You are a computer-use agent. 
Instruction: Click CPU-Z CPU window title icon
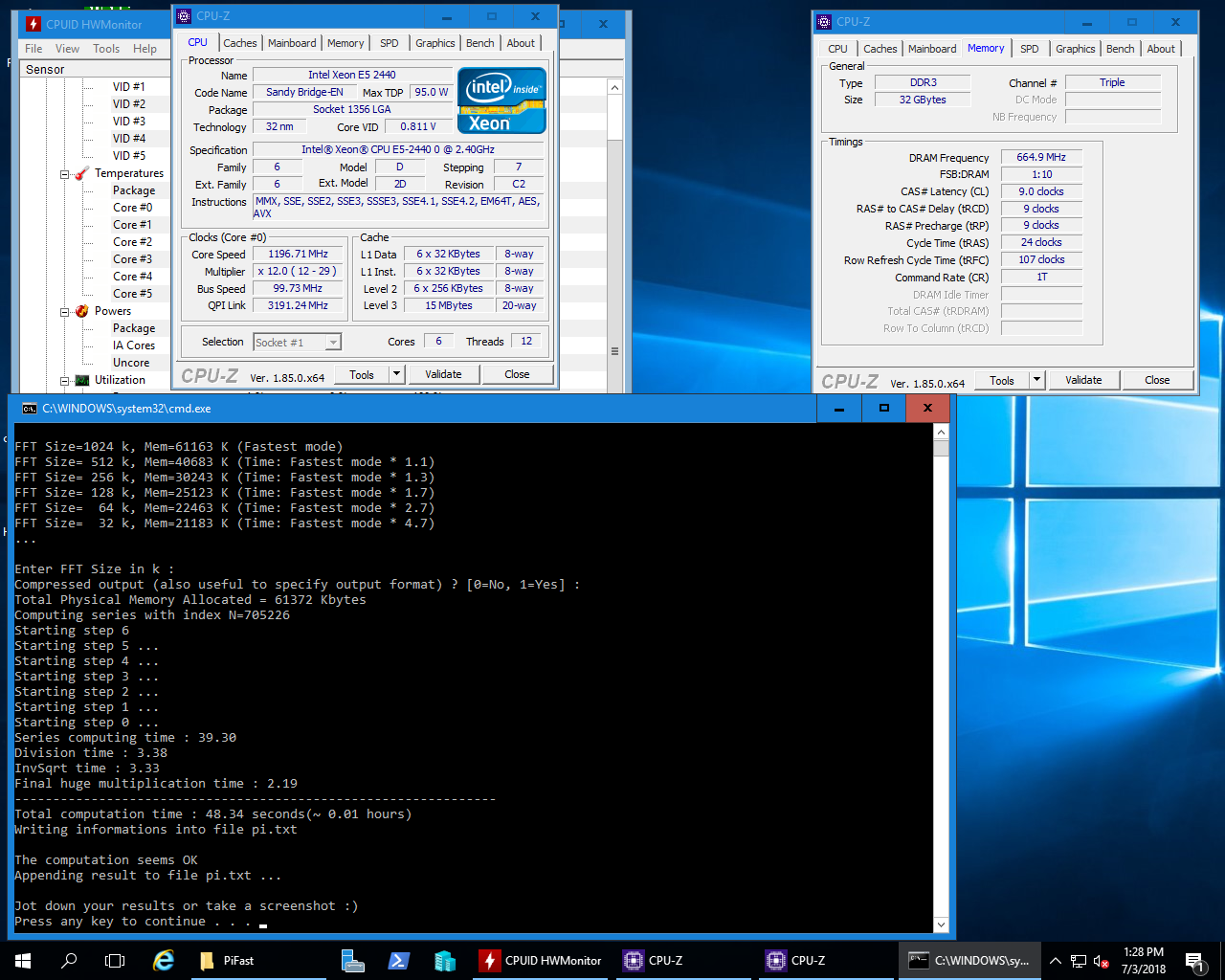[x=185, y=16]
